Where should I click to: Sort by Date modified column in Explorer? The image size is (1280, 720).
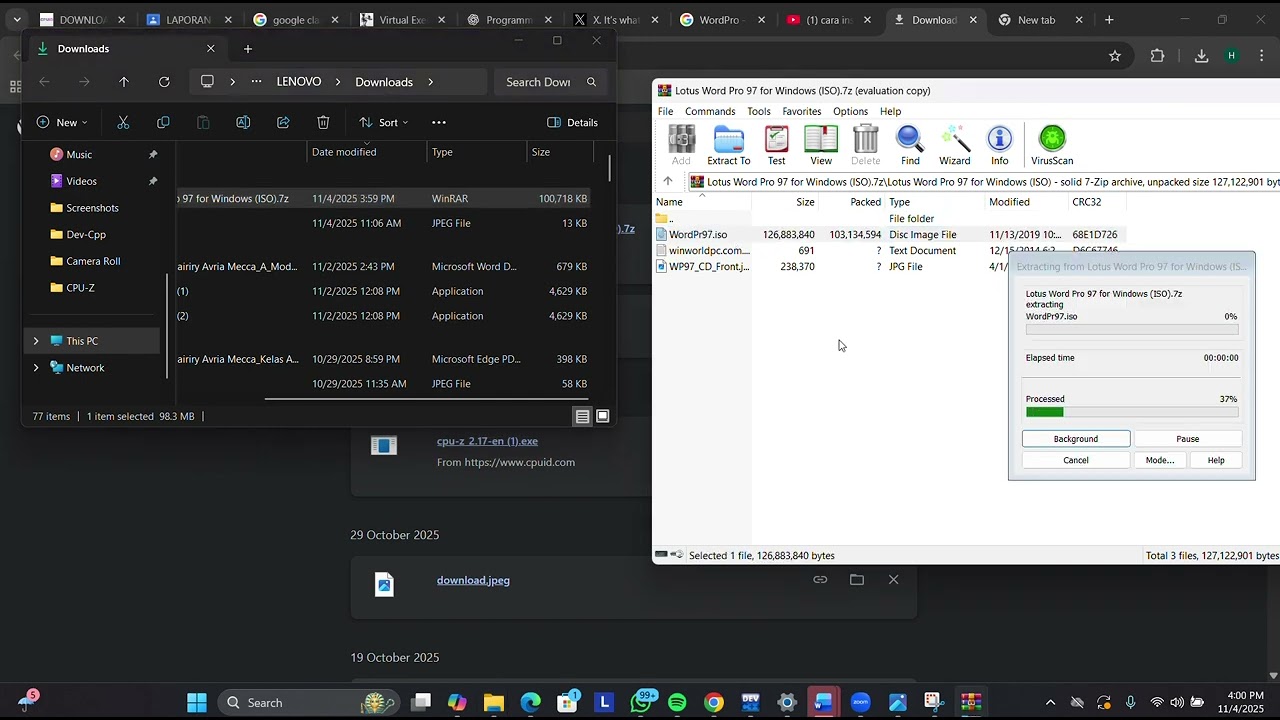pyautogui.click(x=344, y=152)
